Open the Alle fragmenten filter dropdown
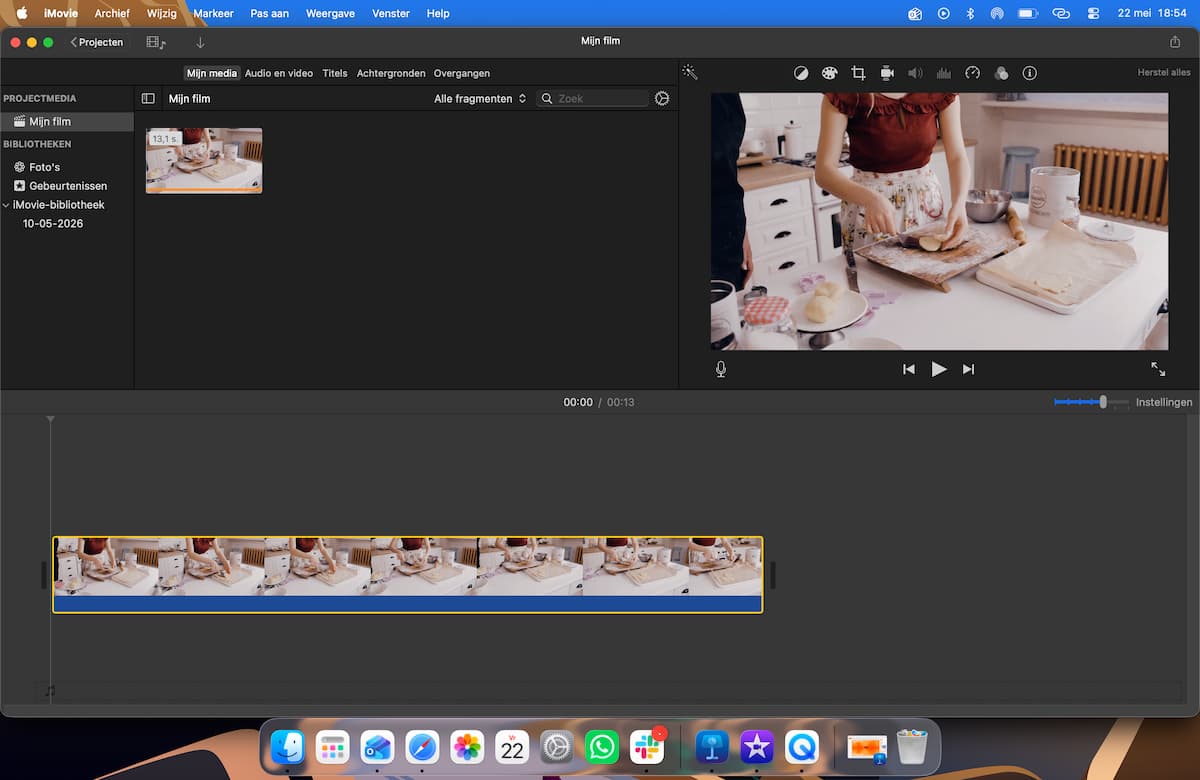This screenshot has width=1200, height=780. pos(480,99)
